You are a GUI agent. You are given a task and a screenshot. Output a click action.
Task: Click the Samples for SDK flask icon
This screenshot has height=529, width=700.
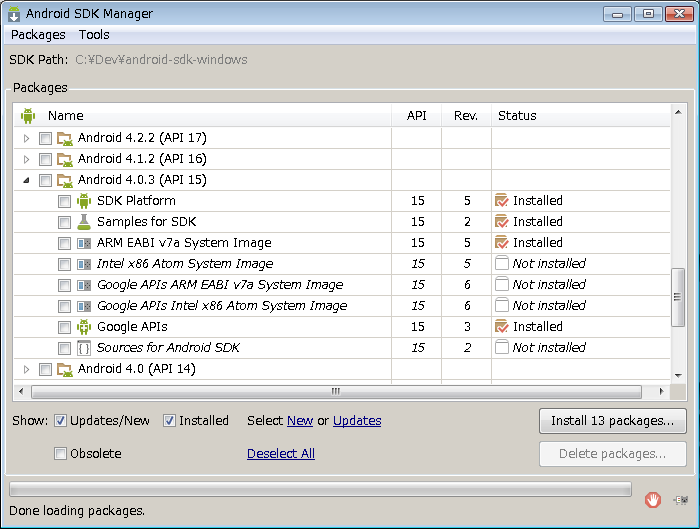pos(84,222)
